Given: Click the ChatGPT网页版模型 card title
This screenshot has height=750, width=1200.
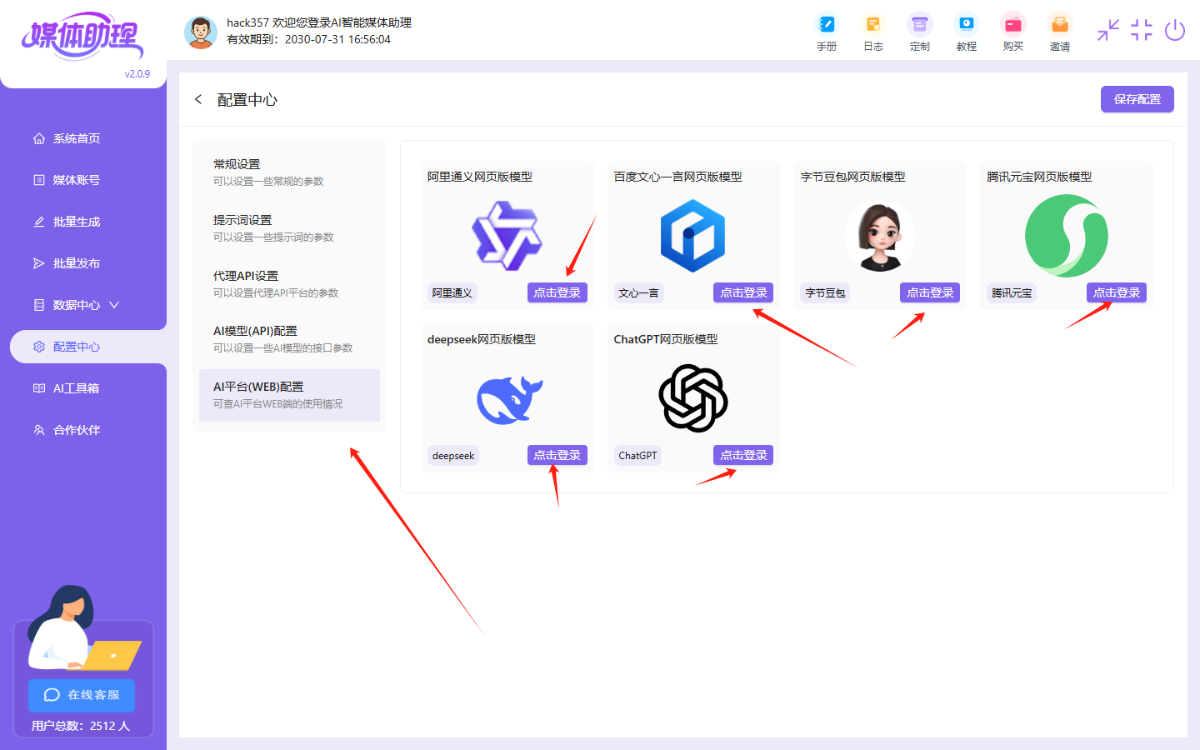Looking at the screenshot, I should coord(666,339).
